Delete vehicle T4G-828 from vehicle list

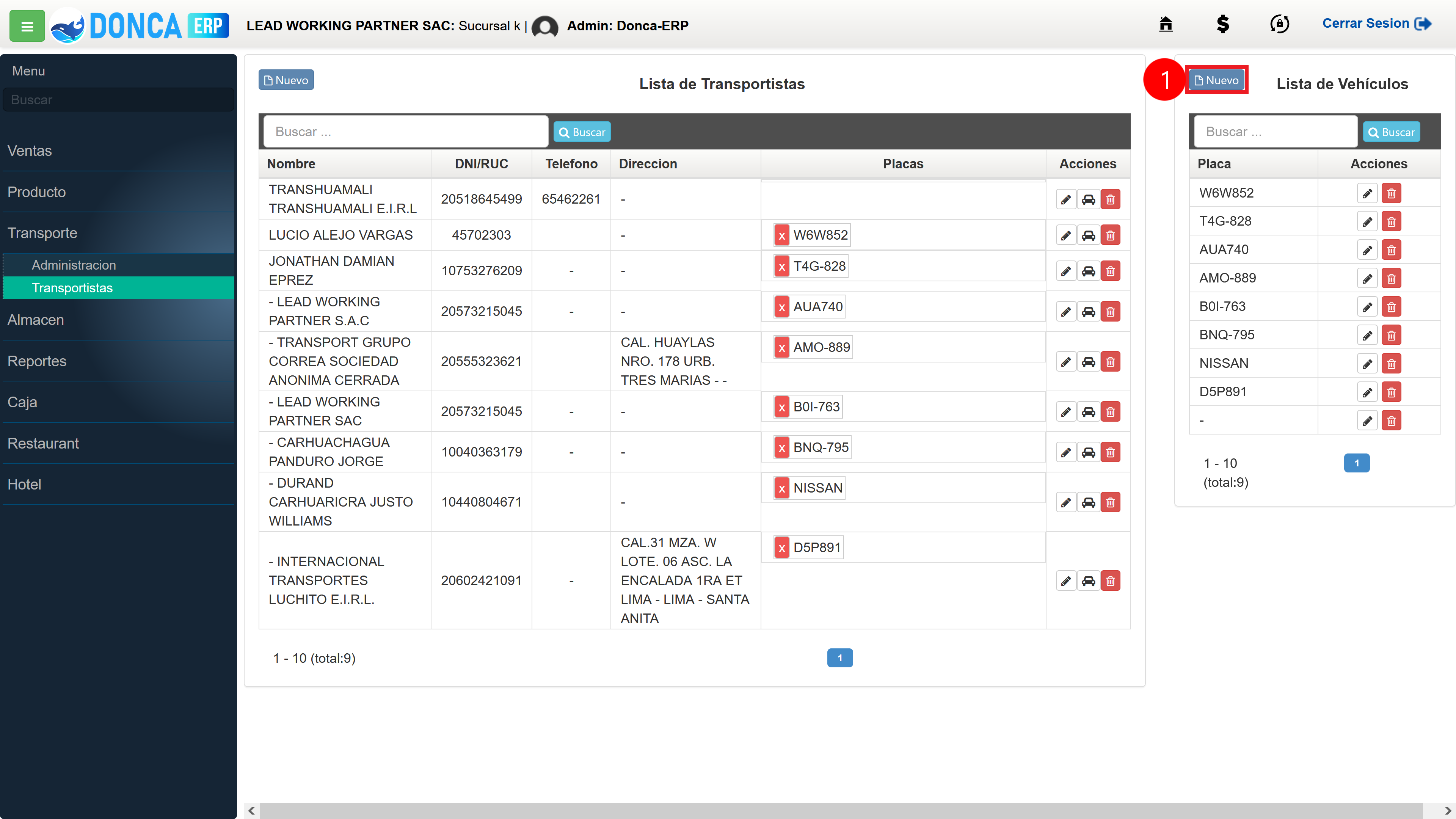[x=1391, y=221]
